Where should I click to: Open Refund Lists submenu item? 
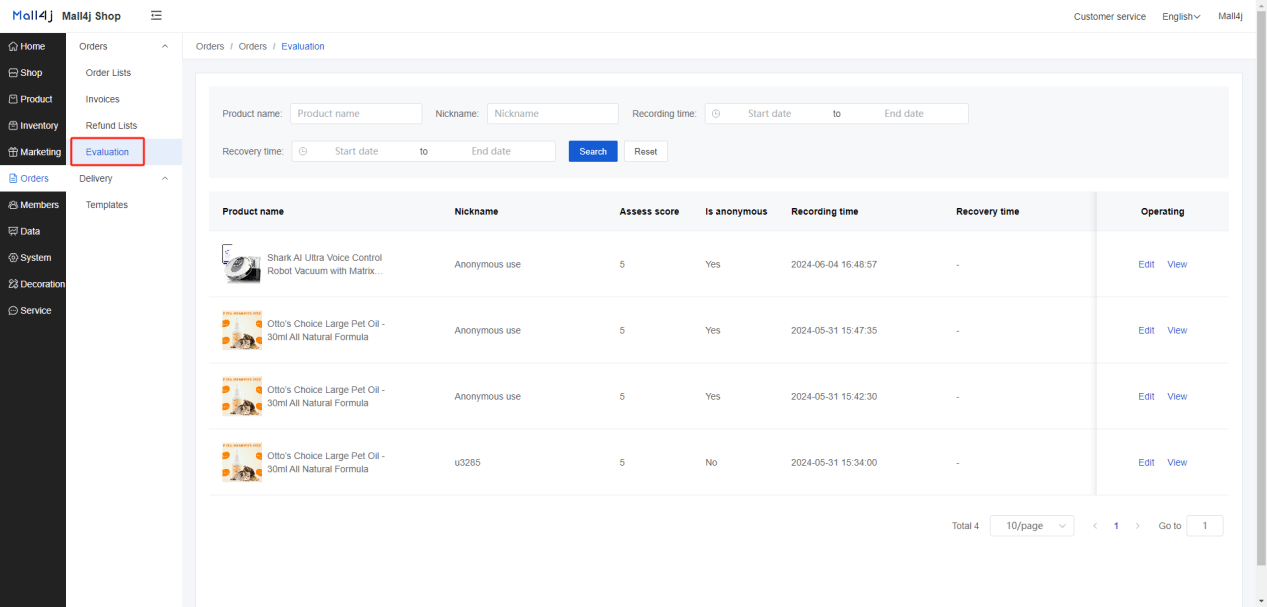pos(111,126)
